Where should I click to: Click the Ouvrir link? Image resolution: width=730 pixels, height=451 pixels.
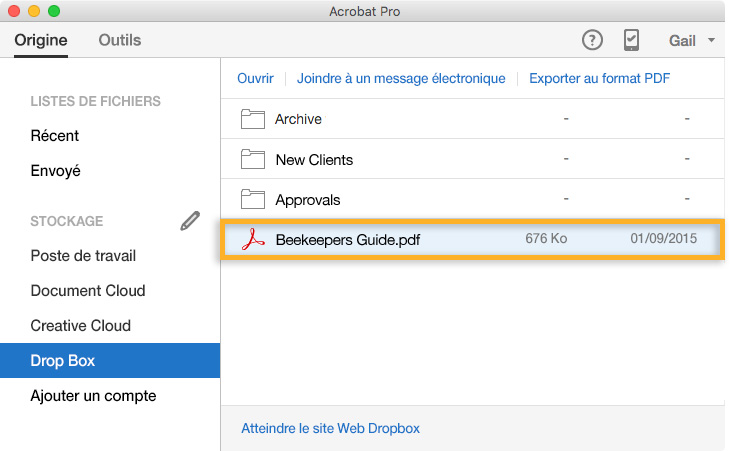256,78
